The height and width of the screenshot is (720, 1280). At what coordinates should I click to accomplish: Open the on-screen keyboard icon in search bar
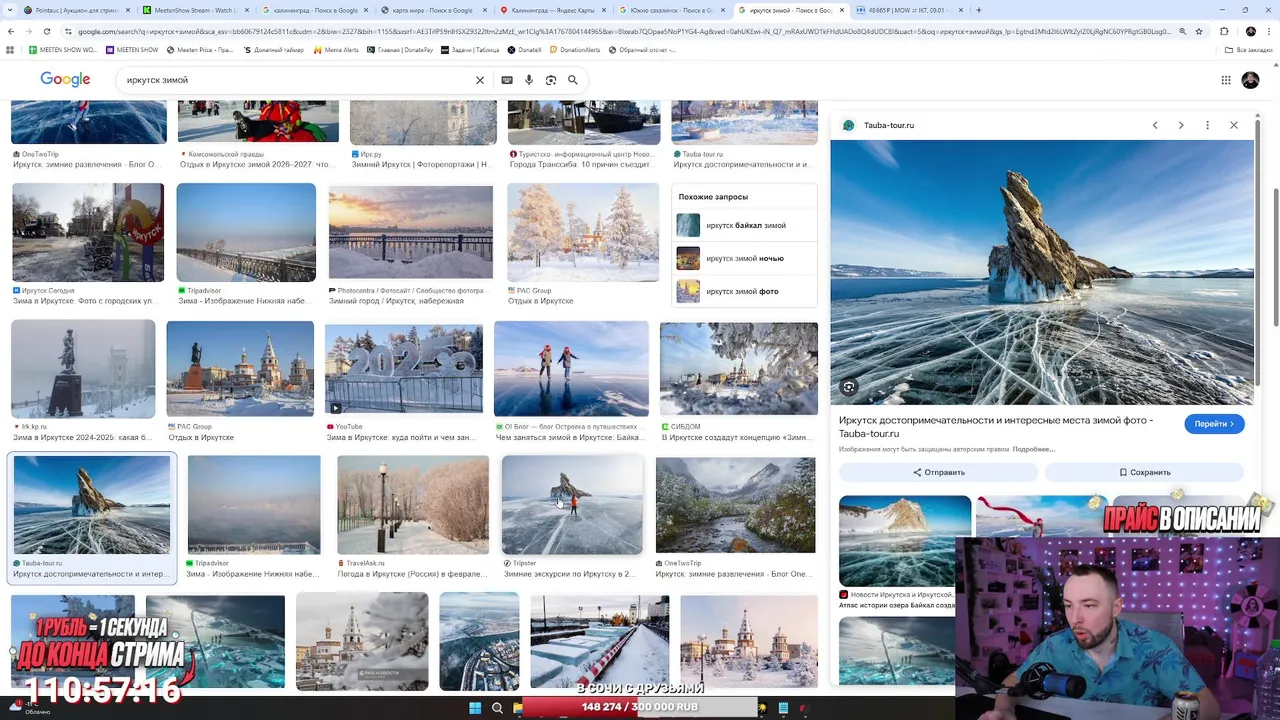pos(507,80)
